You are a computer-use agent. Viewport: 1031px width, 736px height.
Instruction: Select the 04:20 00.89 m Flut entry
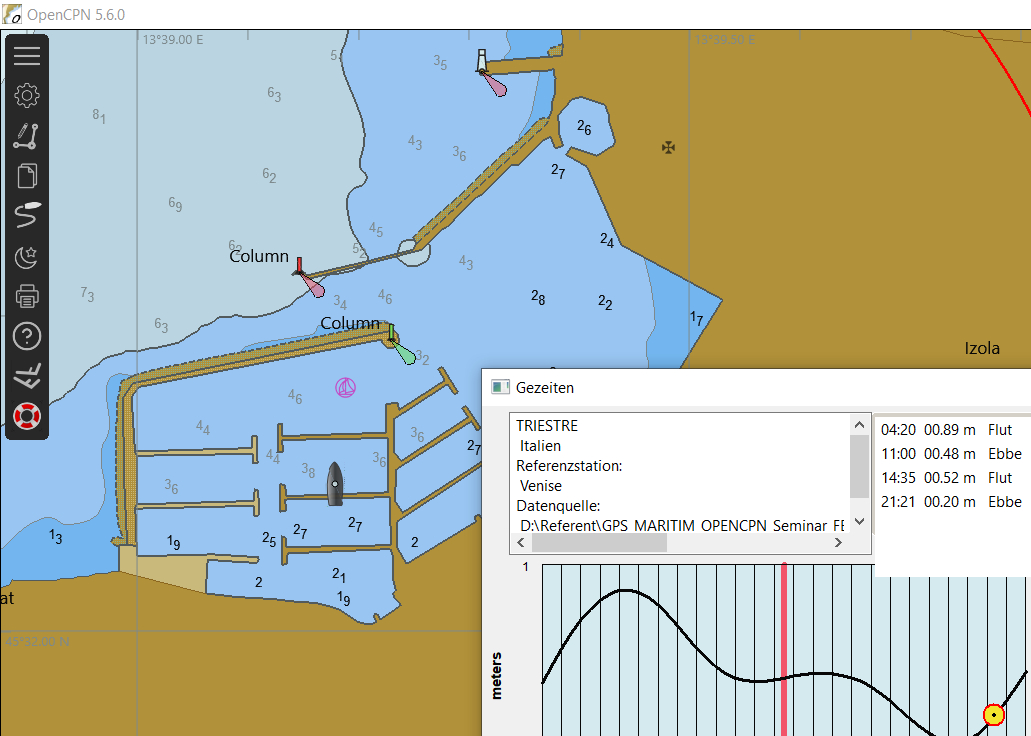click(x=946, y=430)
